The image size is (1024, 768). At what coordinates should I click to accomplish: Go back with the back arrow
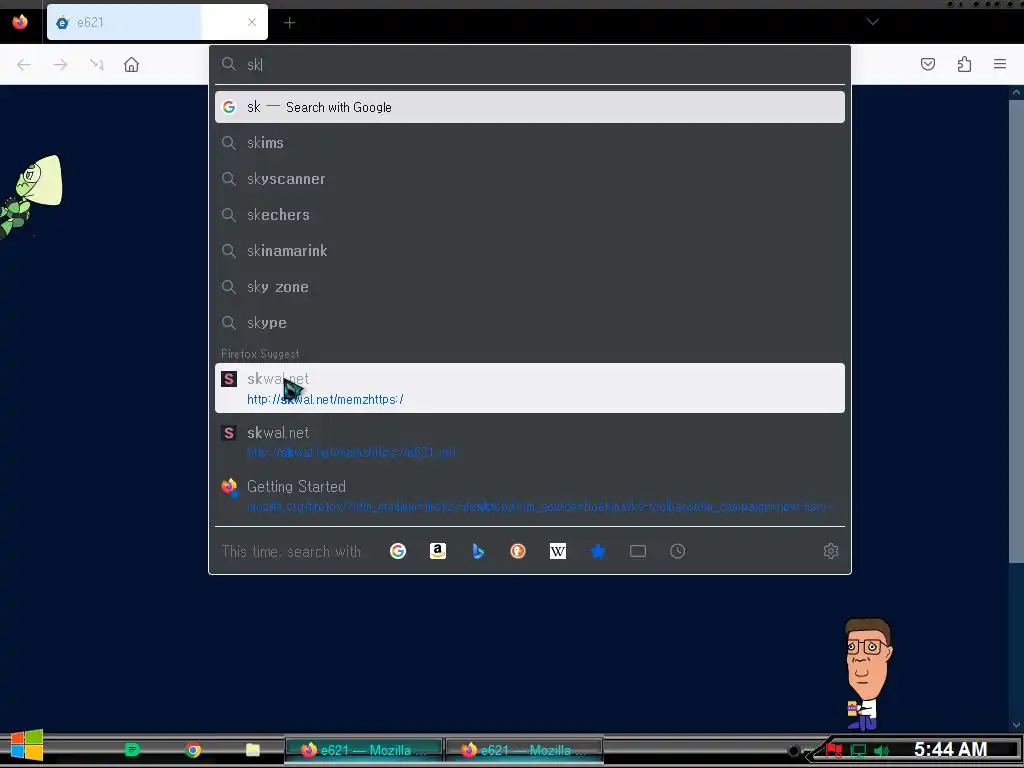(x=24, y=65)
